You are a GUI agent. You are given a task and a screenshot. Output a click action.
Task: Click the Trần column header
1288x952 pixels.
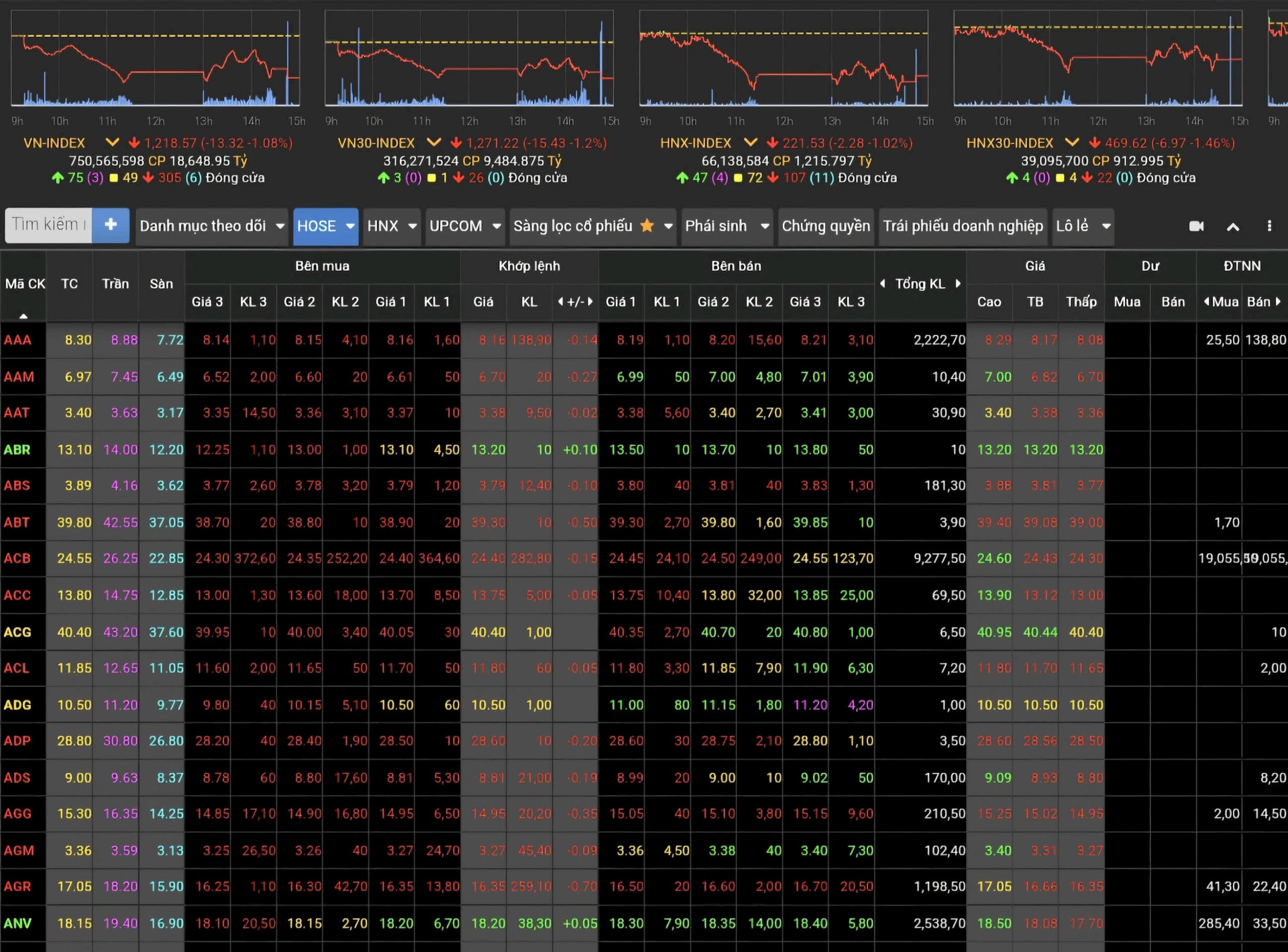click(115, 284)
